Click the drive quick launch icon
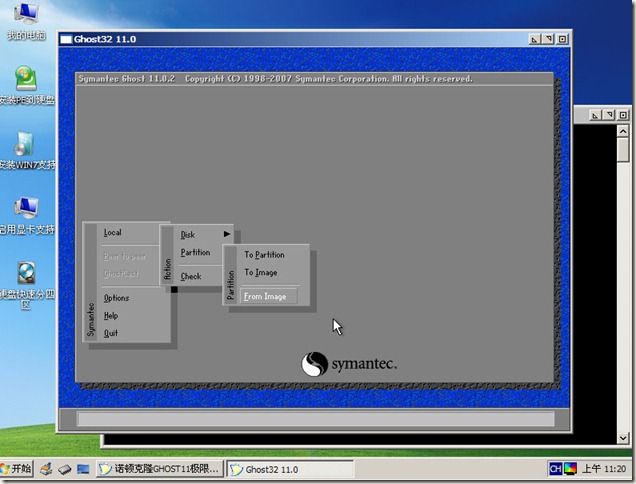 (x=65, y=470)
